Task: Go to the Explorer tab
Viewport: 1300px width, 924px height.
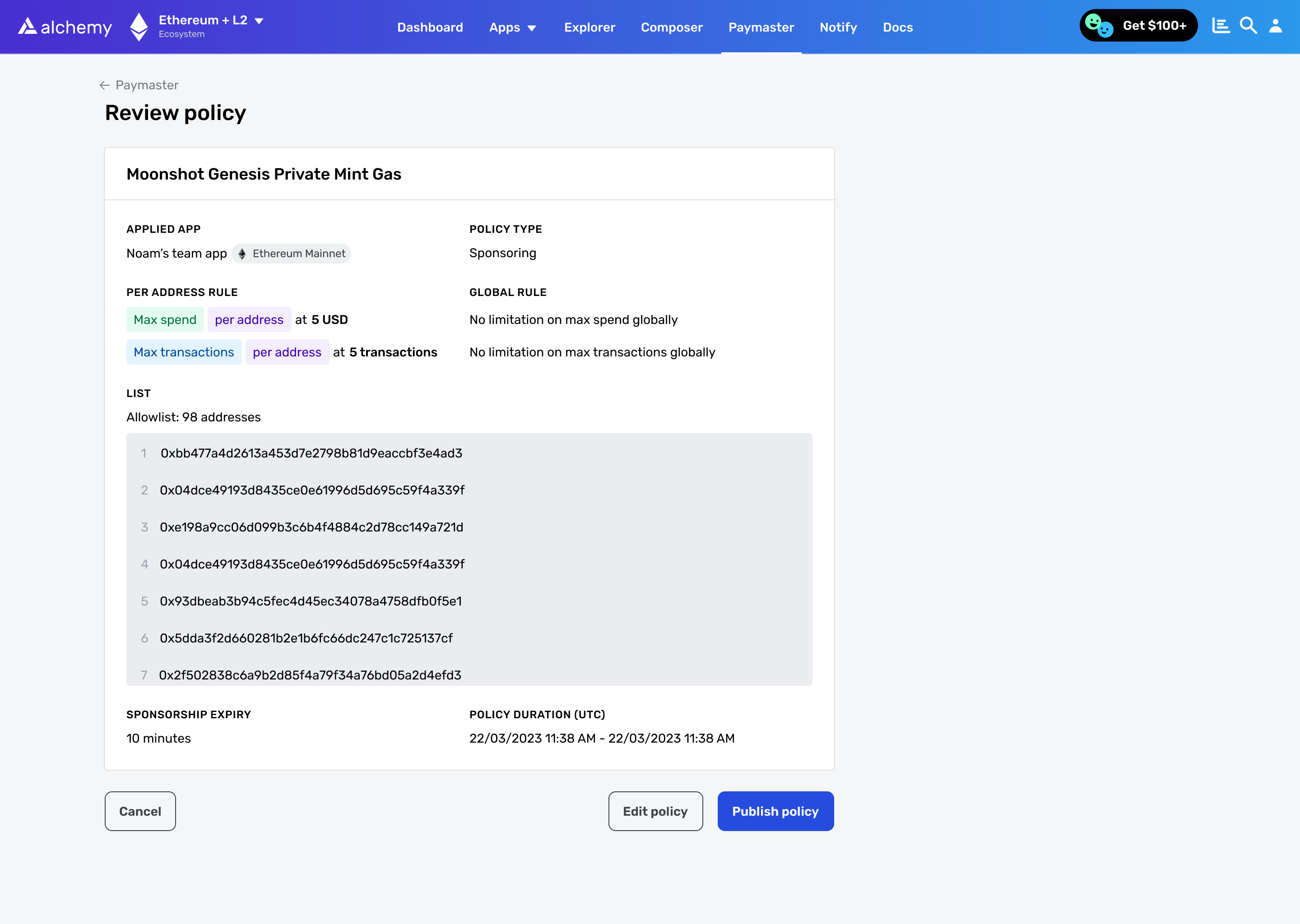Action: click(x=589, y=28)
